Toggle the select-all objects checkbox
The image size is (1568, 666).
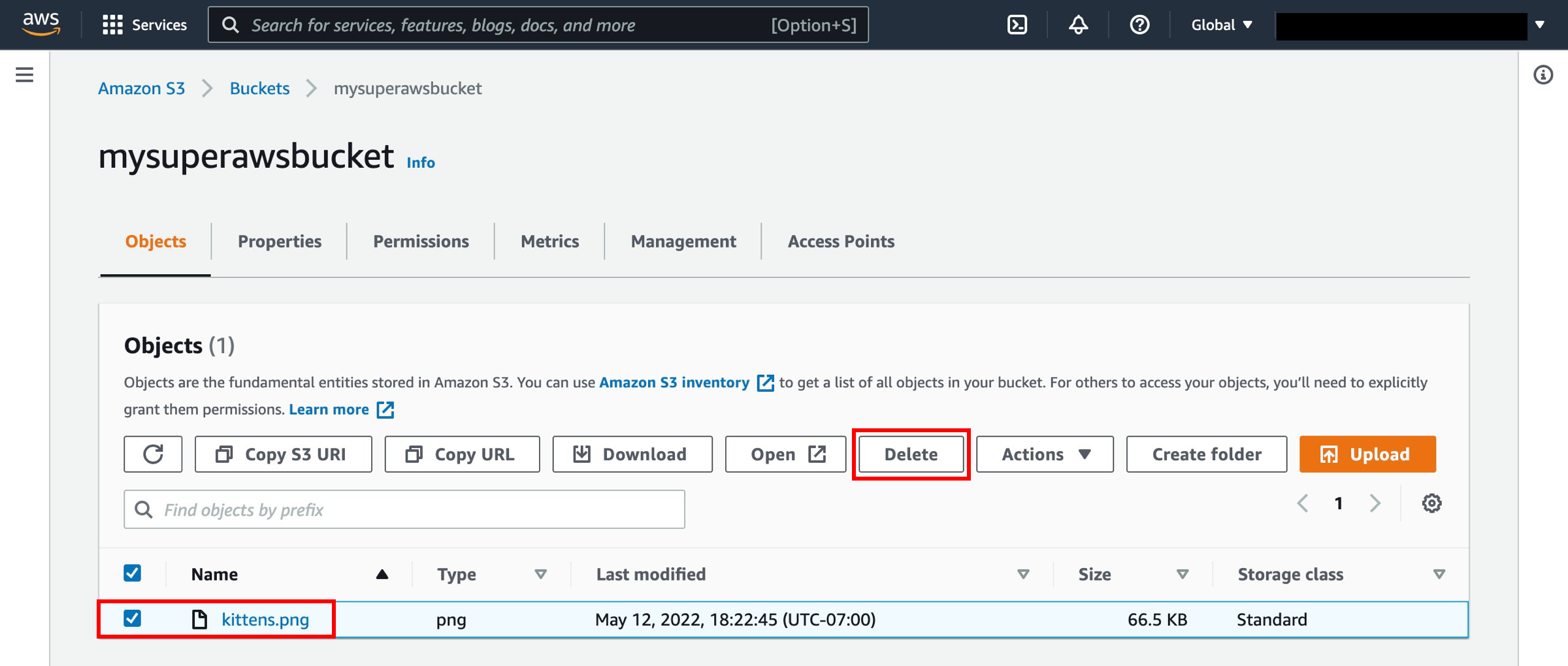click(132, 573)
